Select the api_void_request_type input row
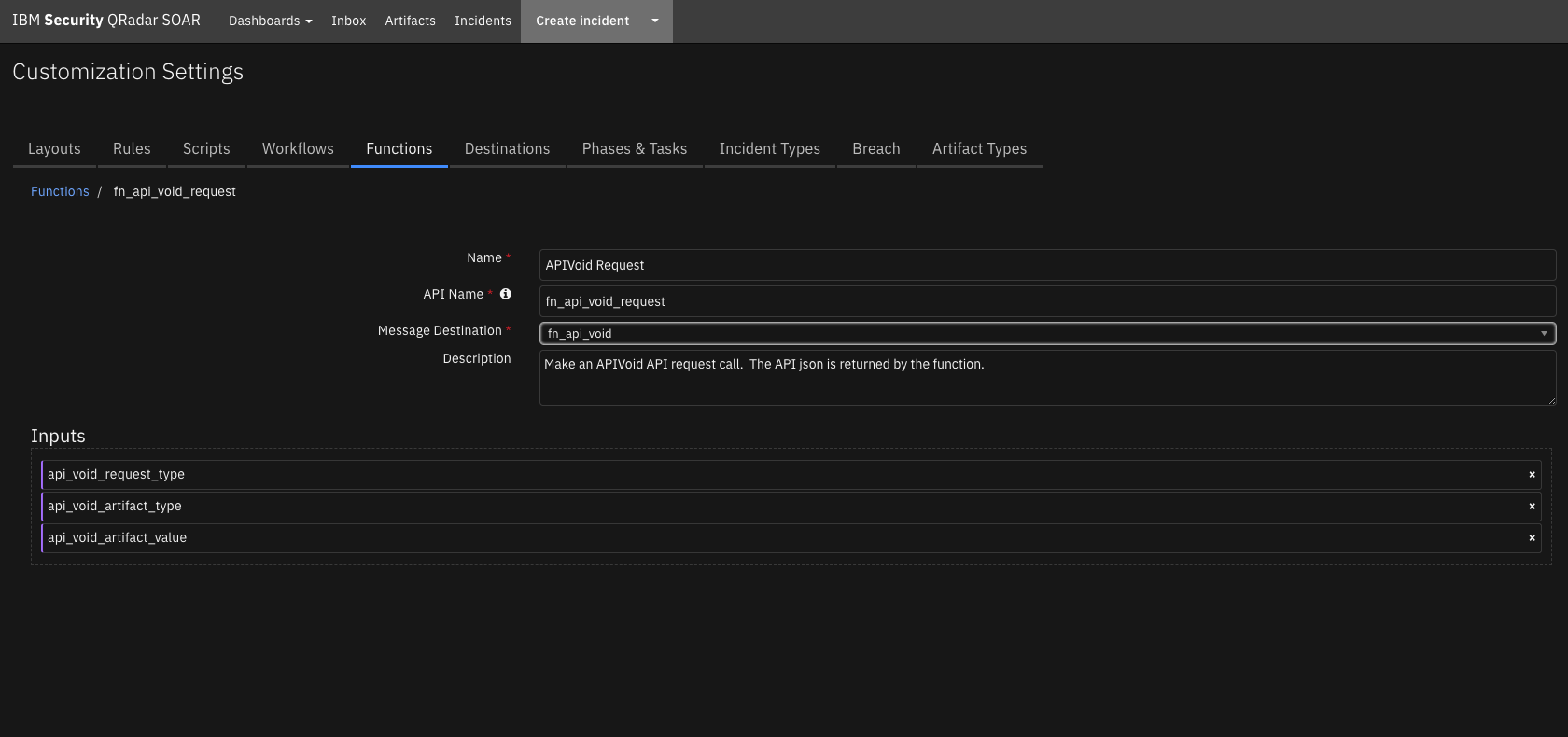Screen dimensions: 1568x737 [x=791, y=475]
